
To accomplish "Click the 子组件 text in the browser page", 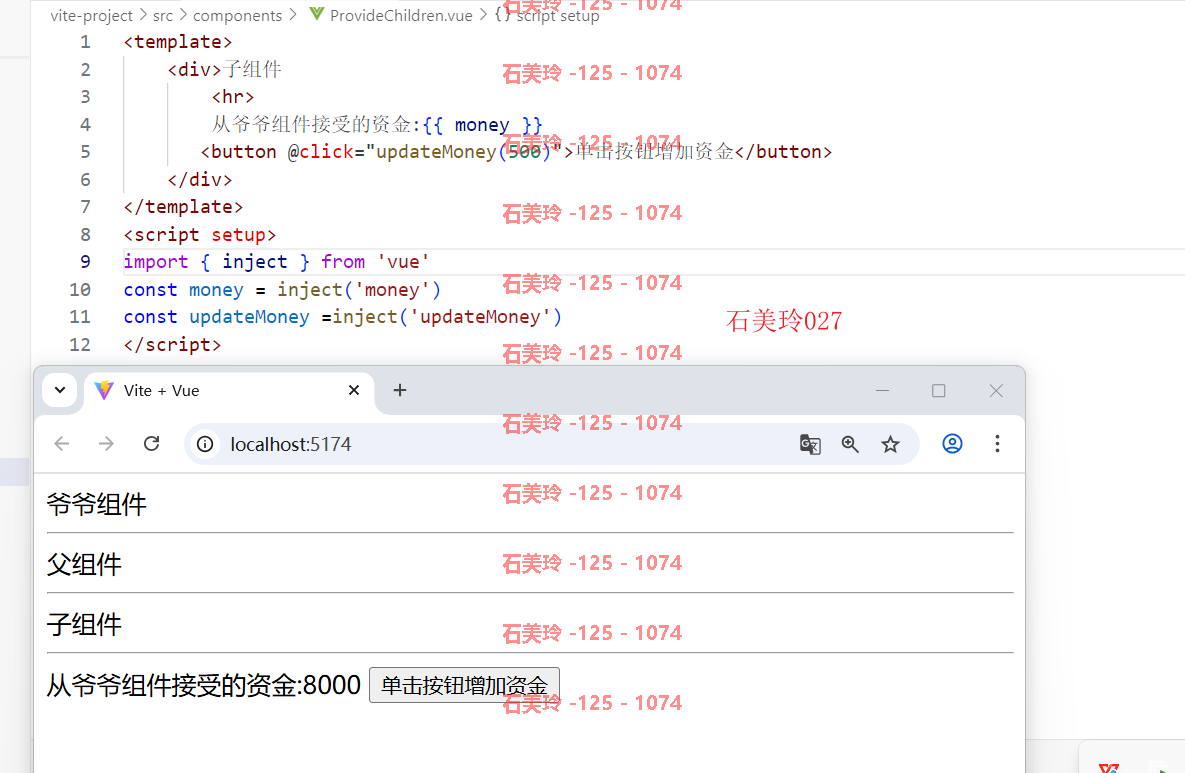I will tap(84, 625).
